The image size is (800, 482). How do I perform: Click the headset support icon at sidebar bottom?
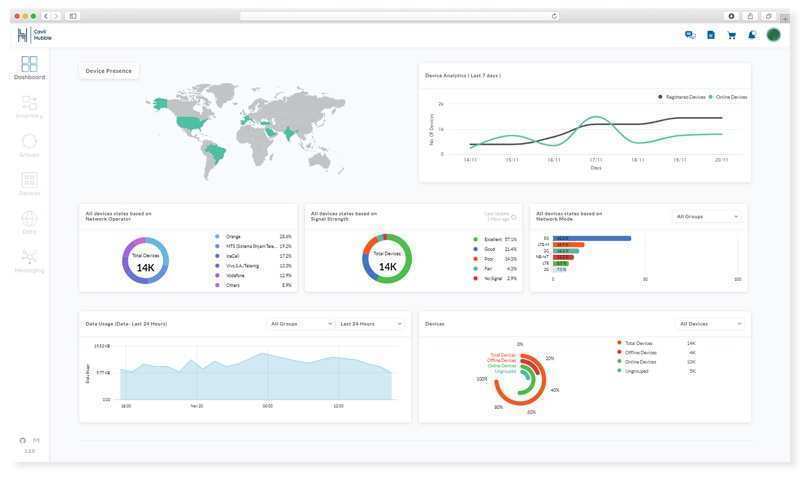pyautogui.click(x=22, y=440)
